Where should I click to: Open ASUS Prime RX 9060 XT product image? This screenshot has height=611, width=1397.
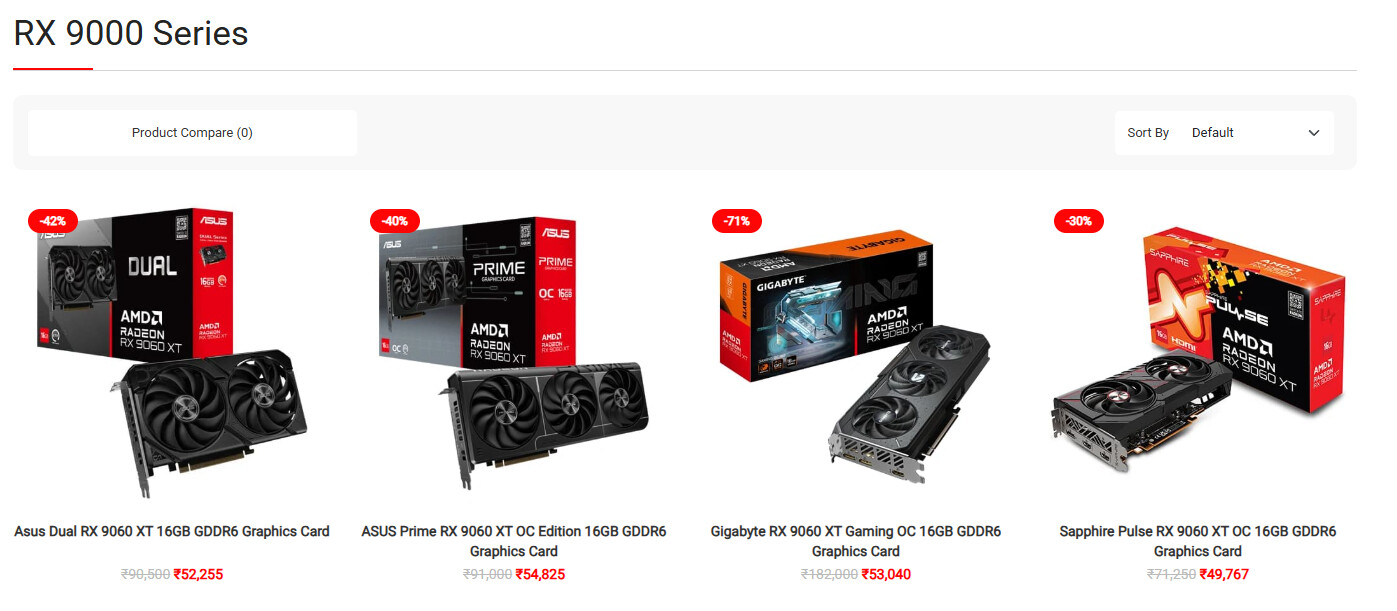click(x=514, y=352)
